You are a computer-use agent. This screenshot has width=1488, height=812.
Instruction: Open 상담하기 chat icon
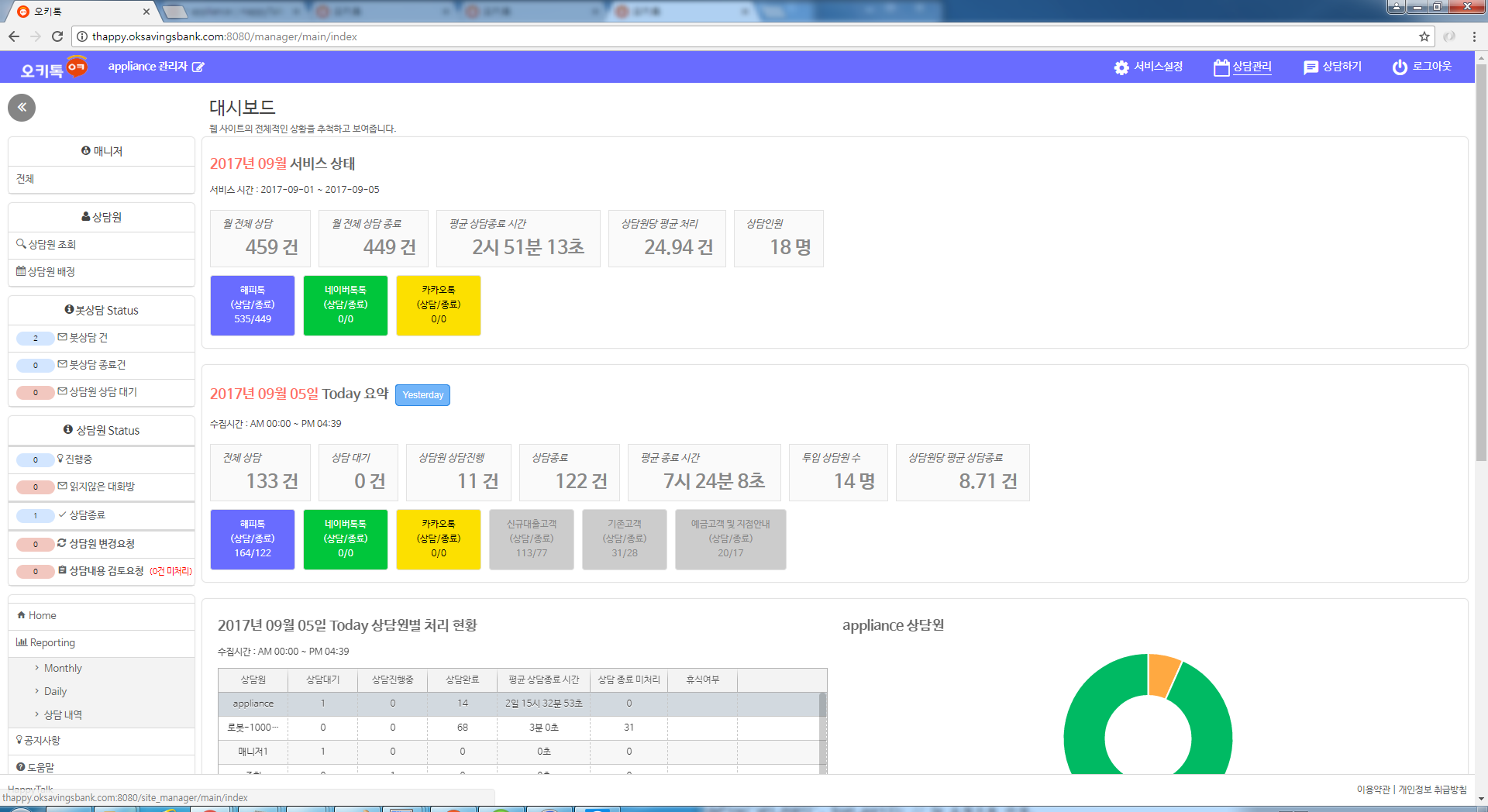tap(1311, 67)
